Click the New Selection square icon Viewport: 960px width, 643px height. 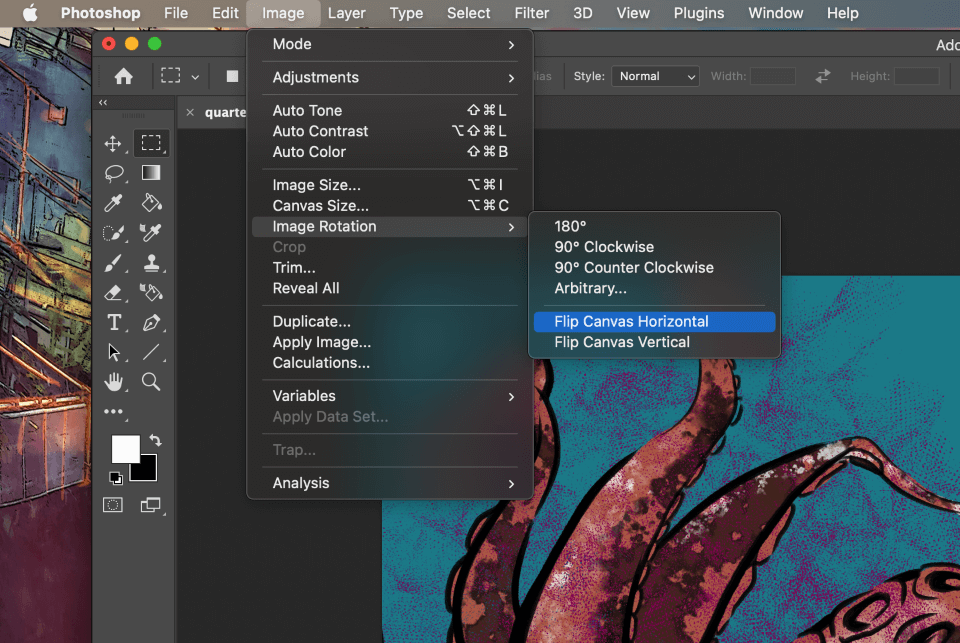pos(232,76)
